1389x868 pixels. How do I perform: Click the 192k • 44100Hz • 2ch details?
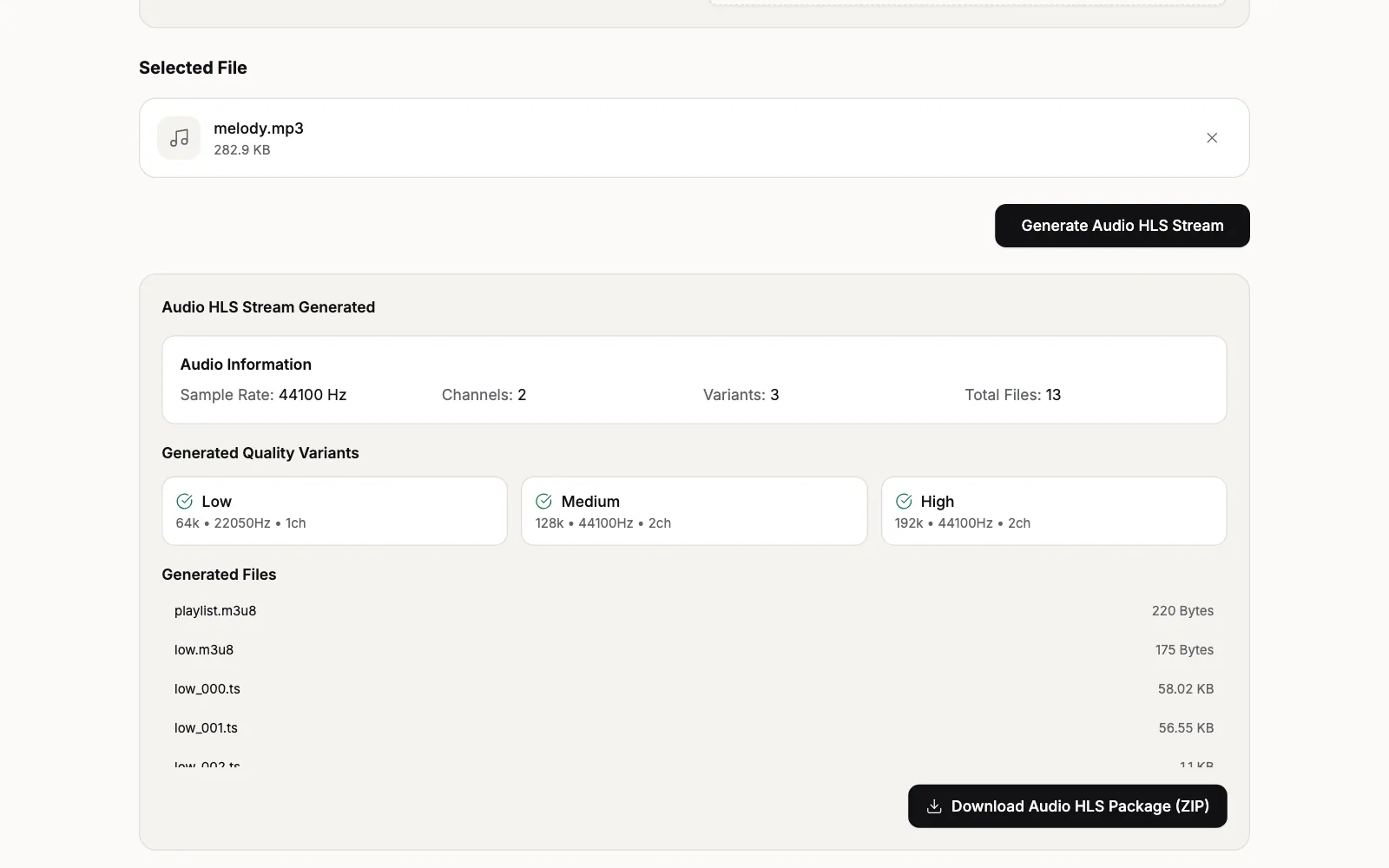[963, 523]
